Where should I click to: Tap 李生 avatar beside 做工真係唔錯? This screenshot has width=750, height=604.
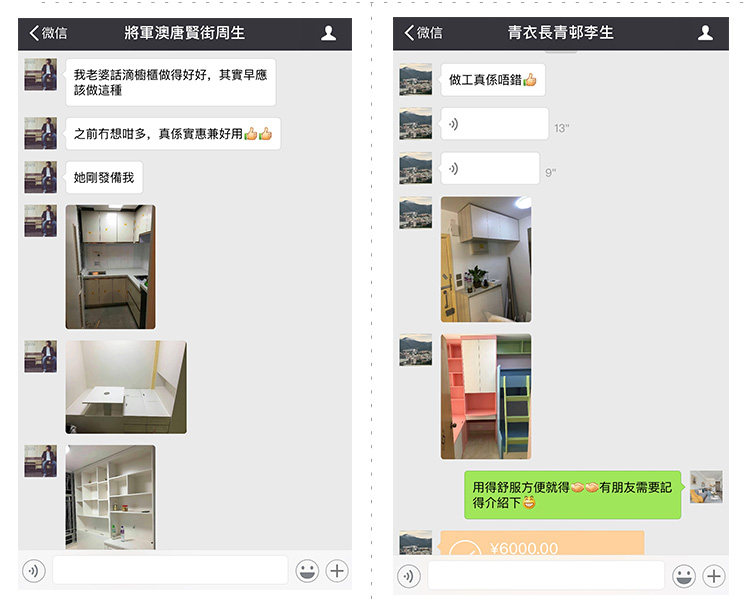pyautogui.click(x=416, y=79)
